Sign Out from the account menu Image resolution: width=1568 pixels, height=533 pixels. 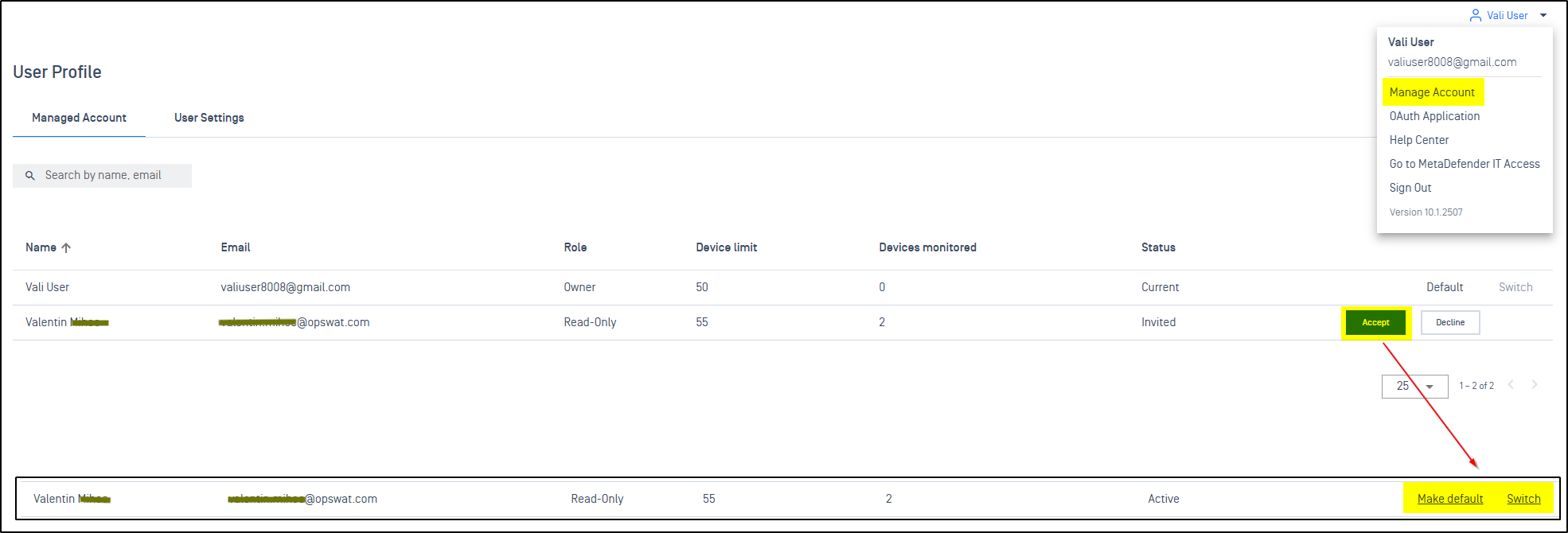pyautogui.click(x=1410, y=188)
